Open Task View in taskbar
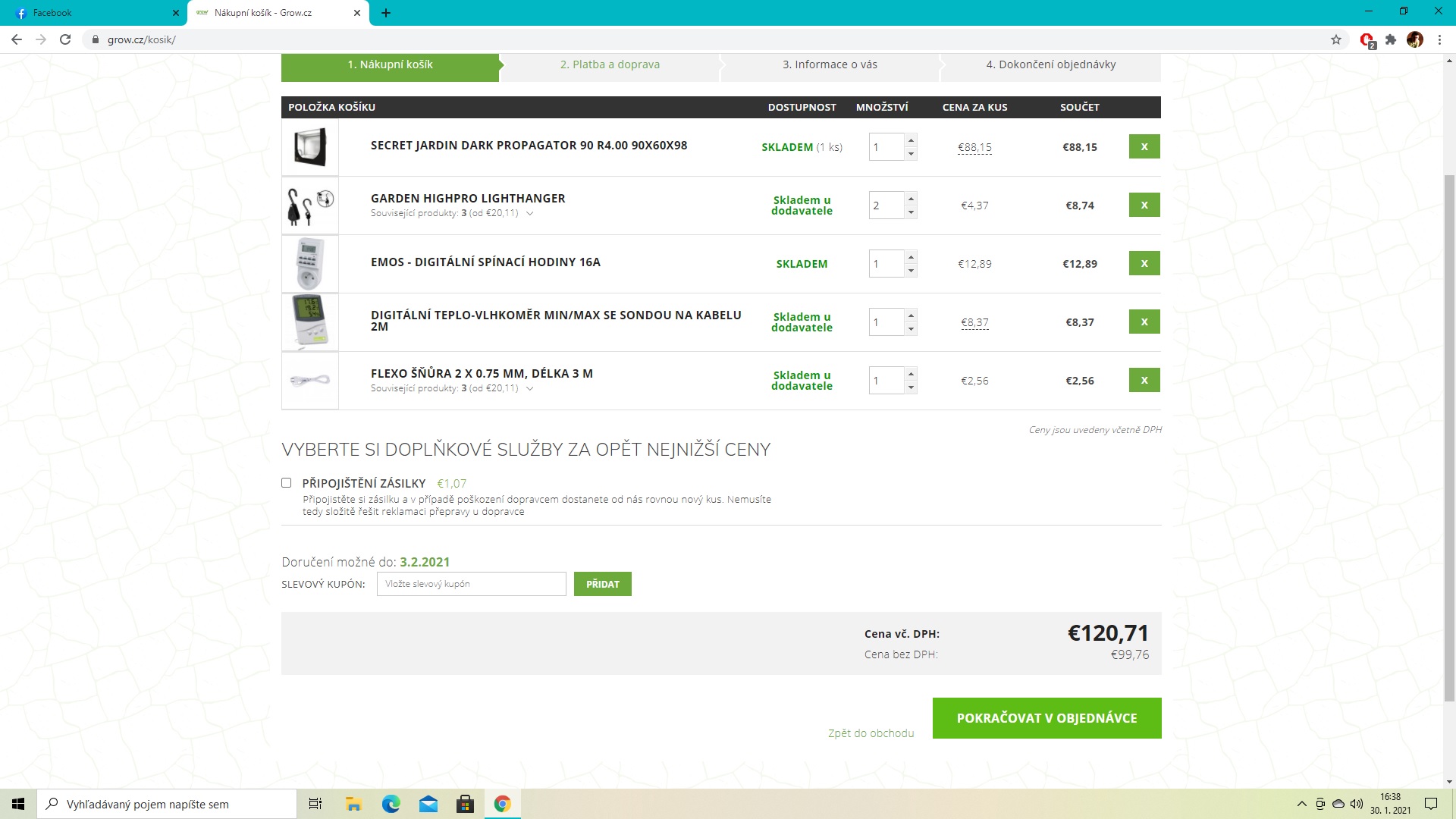Viewport: 1456px width, 819px height. click(315, 804)
